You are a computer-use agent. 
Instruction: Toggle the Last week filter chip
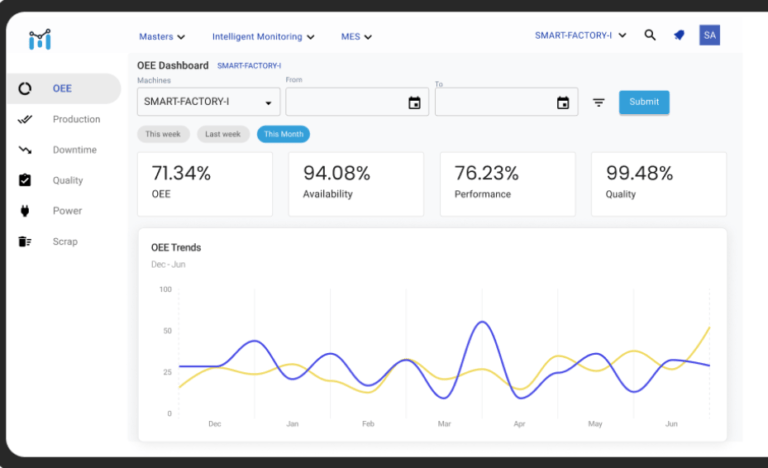coord(223,134)
